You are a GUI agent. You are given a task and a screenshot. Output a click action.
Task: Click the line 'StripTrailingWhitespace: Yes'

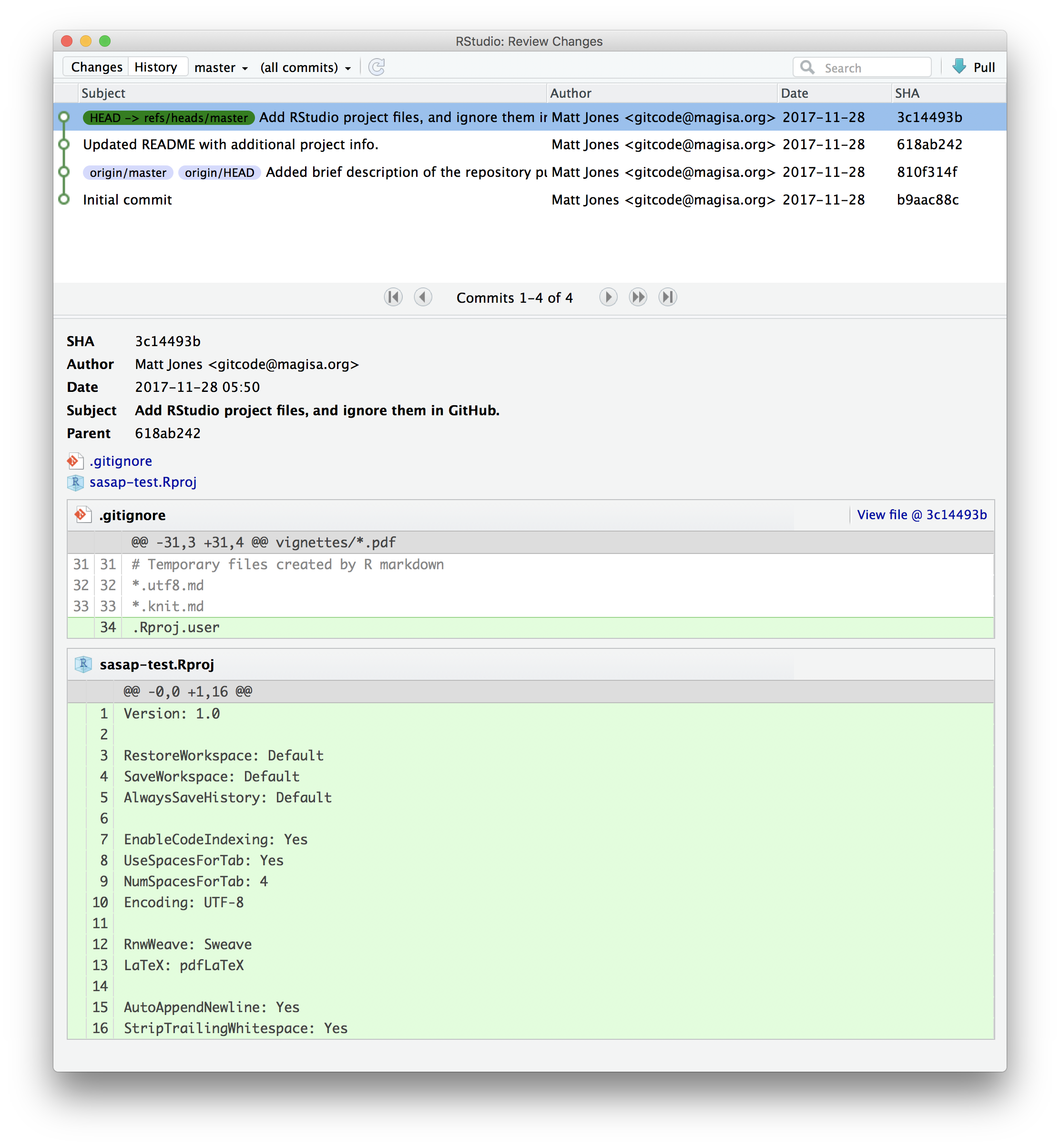(x=530, y=1028)
